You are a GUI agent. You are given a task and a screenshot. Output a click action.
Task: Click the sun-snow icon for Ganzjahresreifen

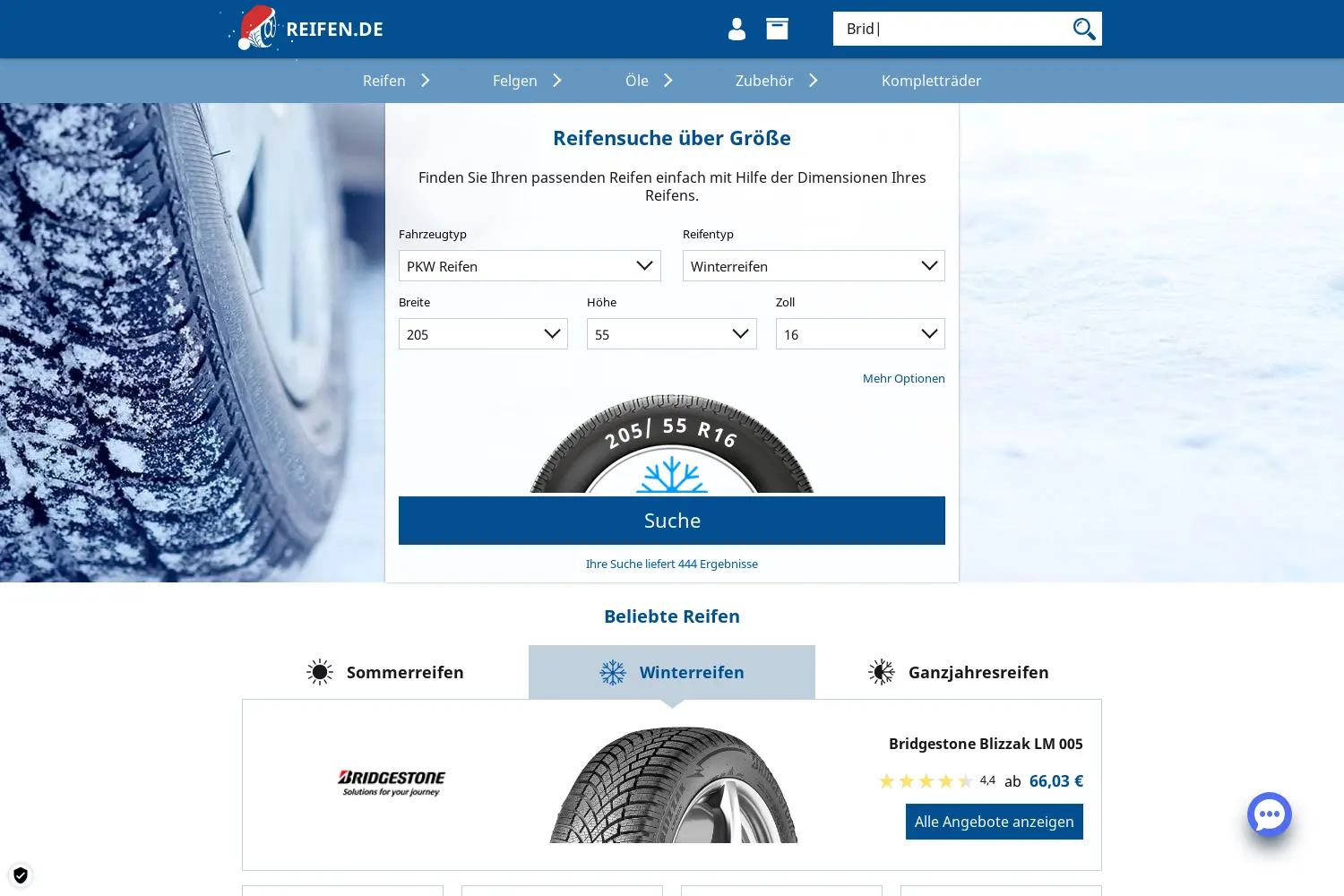point(882,672)
